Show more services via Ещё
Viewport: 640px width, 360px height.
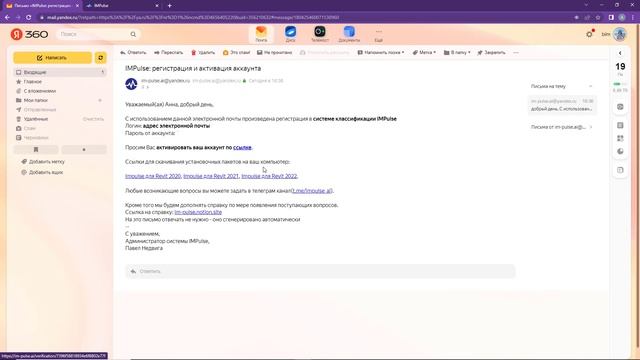pyautogui.click(x=378, y=35)
